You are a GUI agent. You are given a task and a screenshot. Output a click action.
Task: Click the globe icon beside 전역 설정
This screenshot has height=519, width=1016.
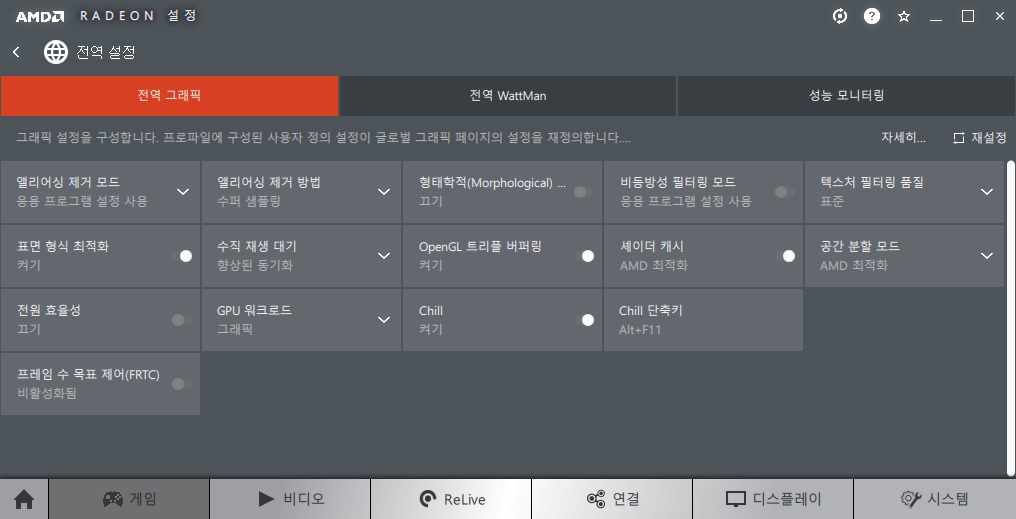point(56,52)
